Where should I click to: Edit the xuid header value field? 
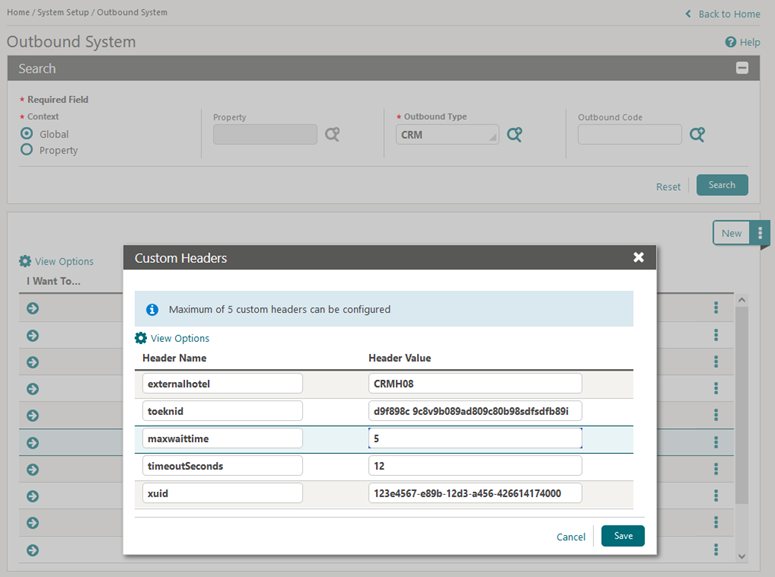click(475, 493)
